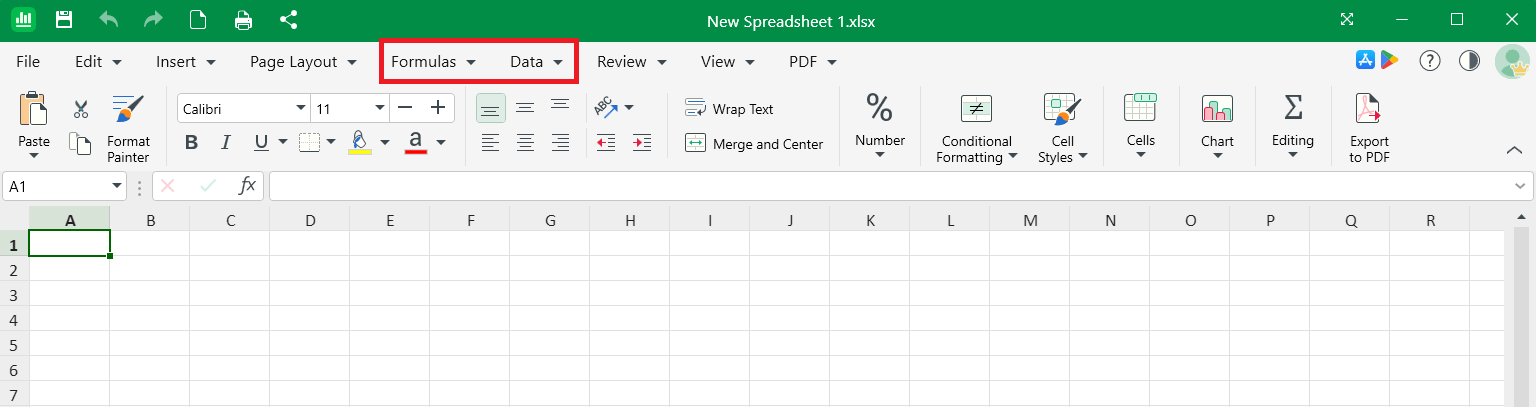This screenshot has height=407, width=1536.
Task: Click the Save icon in title bar
Action: 64,19
